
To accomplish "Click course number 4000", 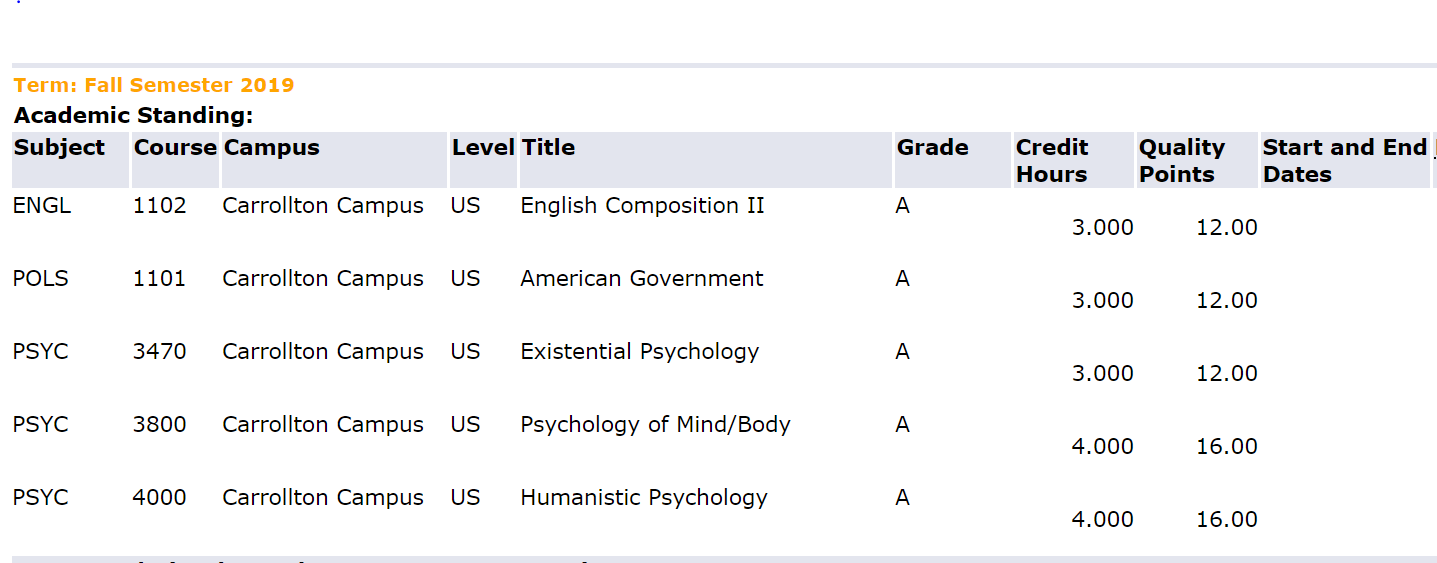I will click(159, 498).
